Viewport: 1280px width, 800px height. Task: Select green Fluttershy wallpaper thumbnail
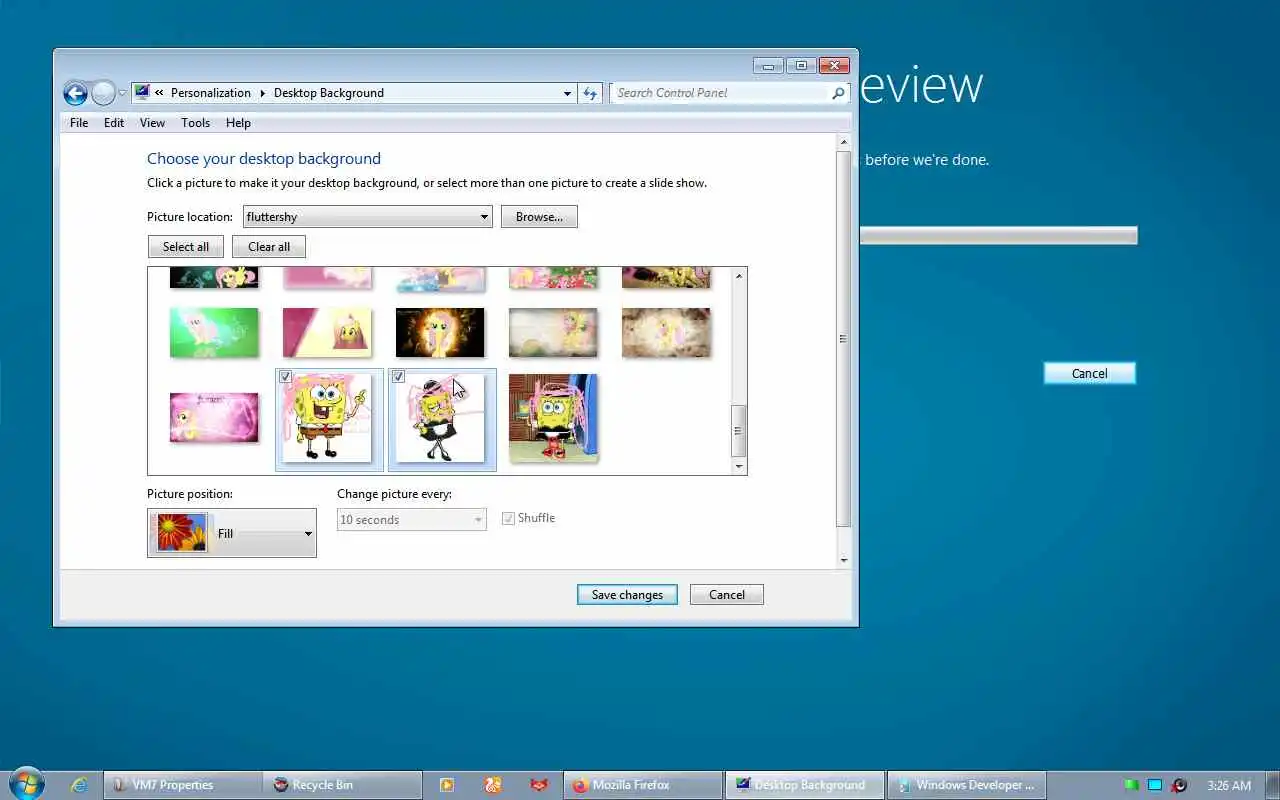214,332
